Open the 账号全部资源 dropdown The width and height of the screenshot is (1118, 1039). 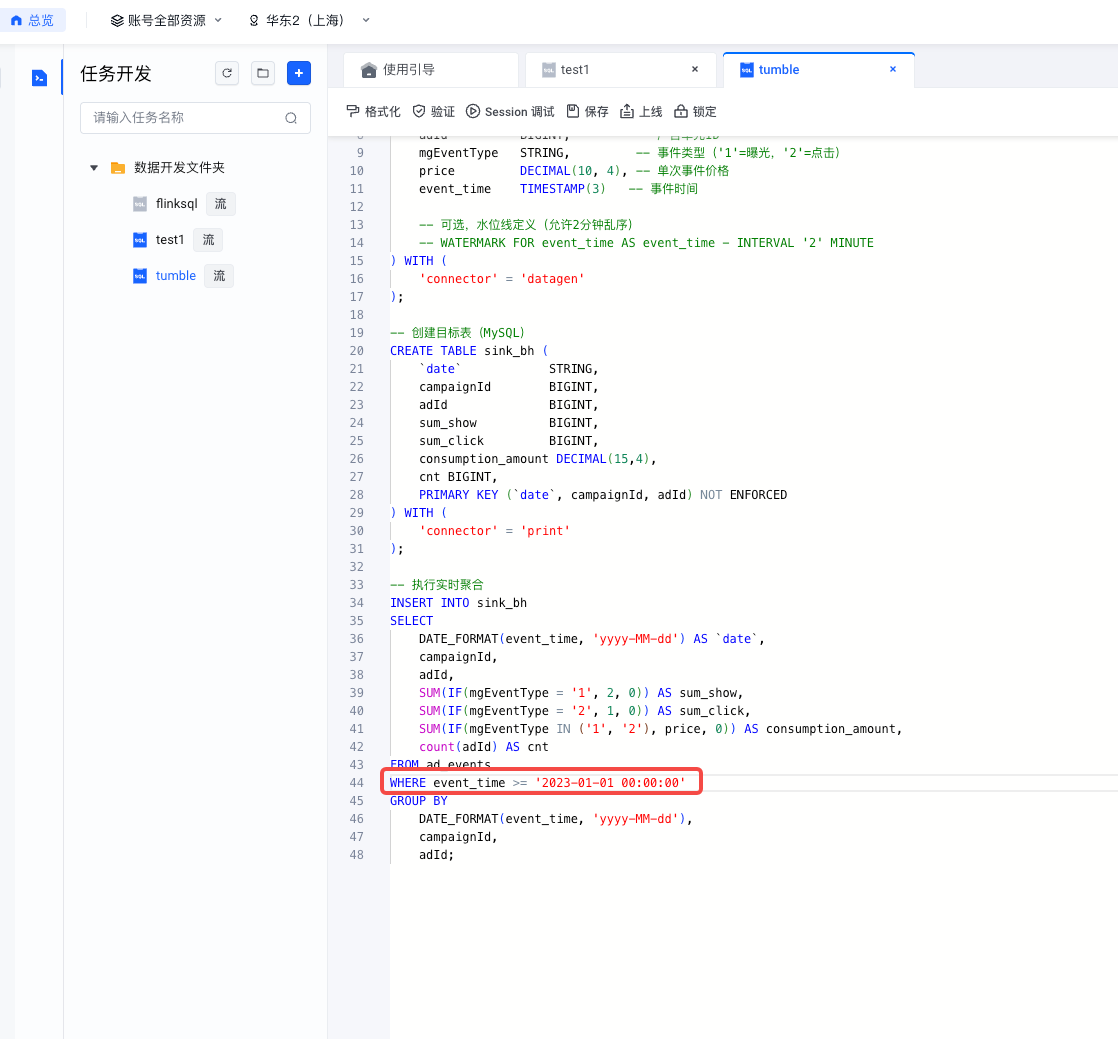[166, 20]
